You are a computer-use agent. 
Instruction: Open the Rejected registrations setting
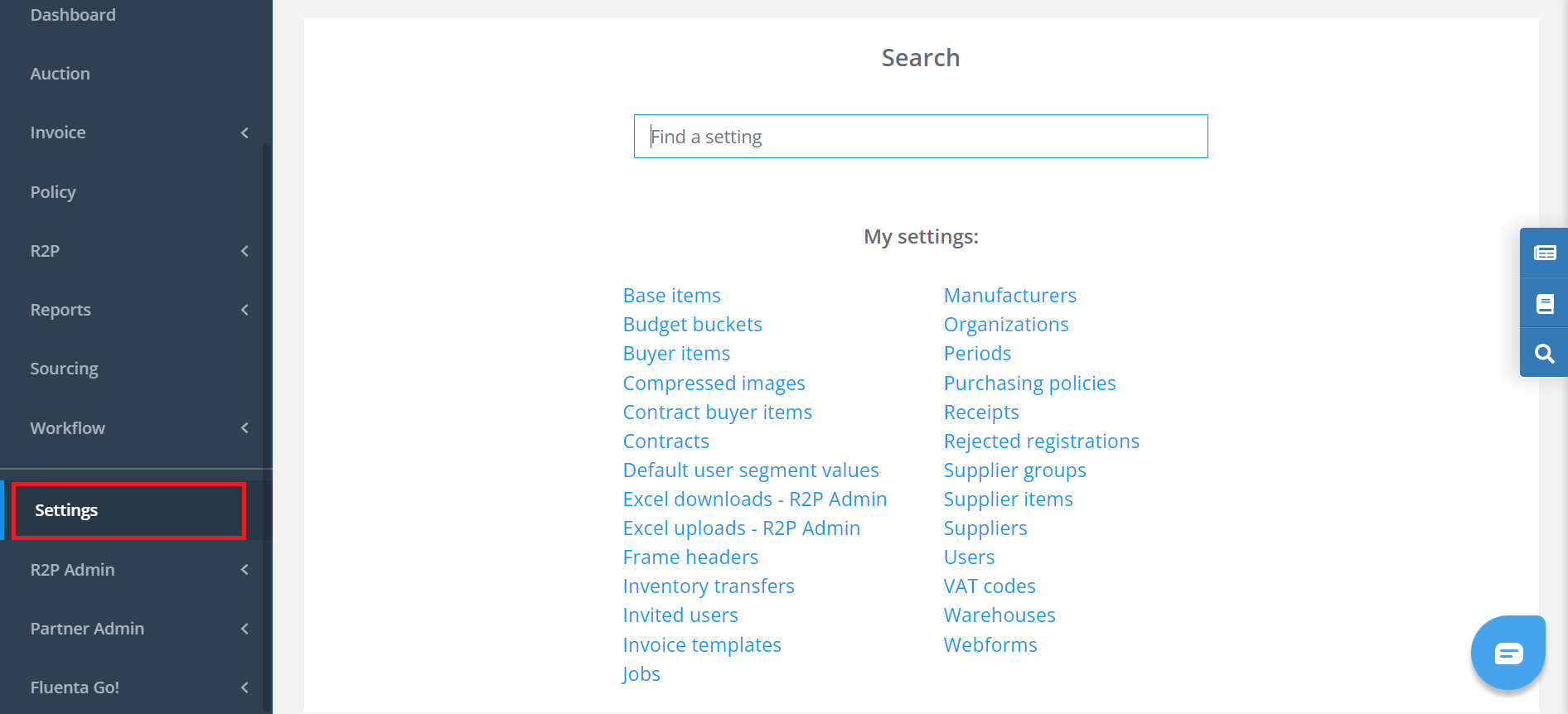pos(1042,441)
